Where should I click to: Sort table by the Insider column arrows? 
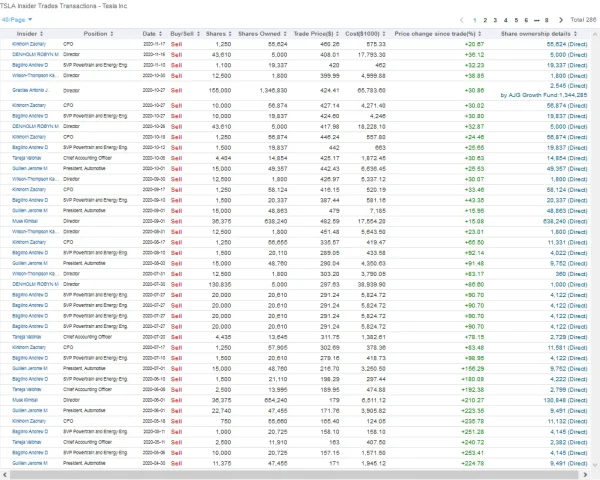41,34
